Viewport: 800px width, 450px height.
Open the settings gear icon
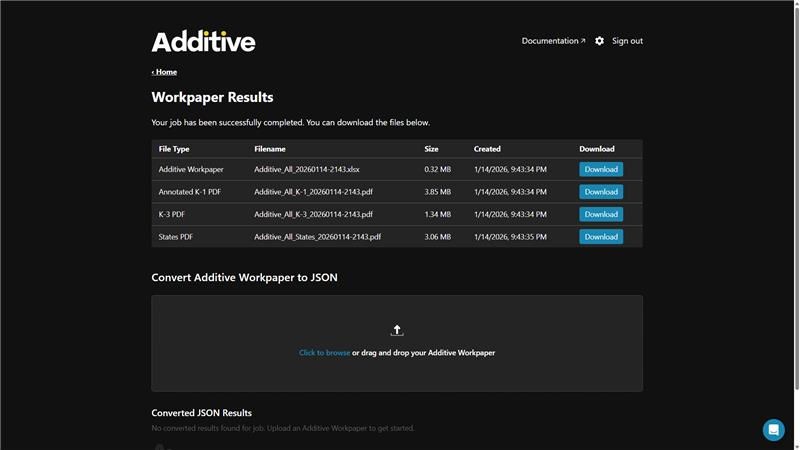(599, 41)
